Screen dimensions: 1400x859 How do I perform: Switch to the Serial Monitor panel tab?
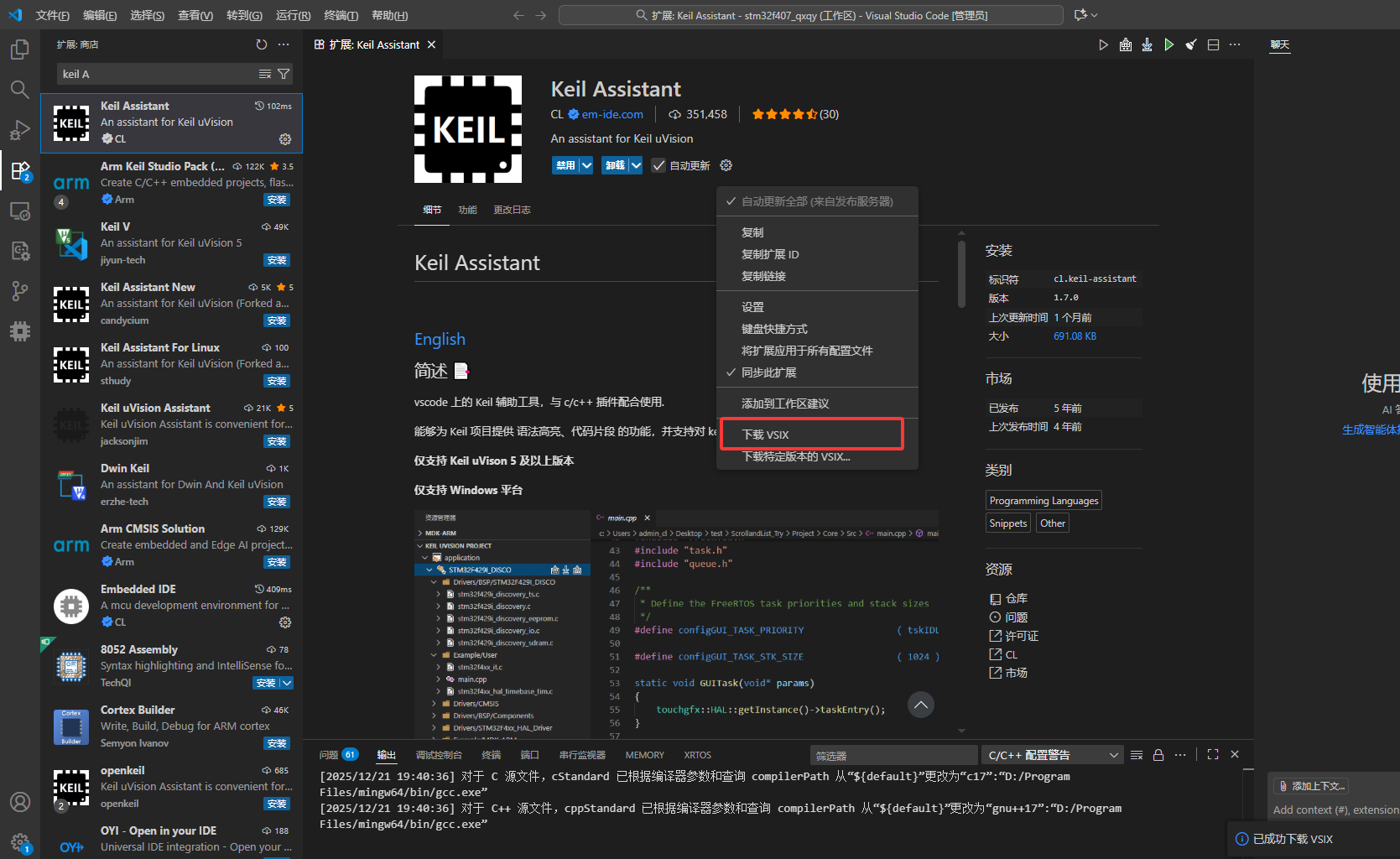[x=582, y=755]
